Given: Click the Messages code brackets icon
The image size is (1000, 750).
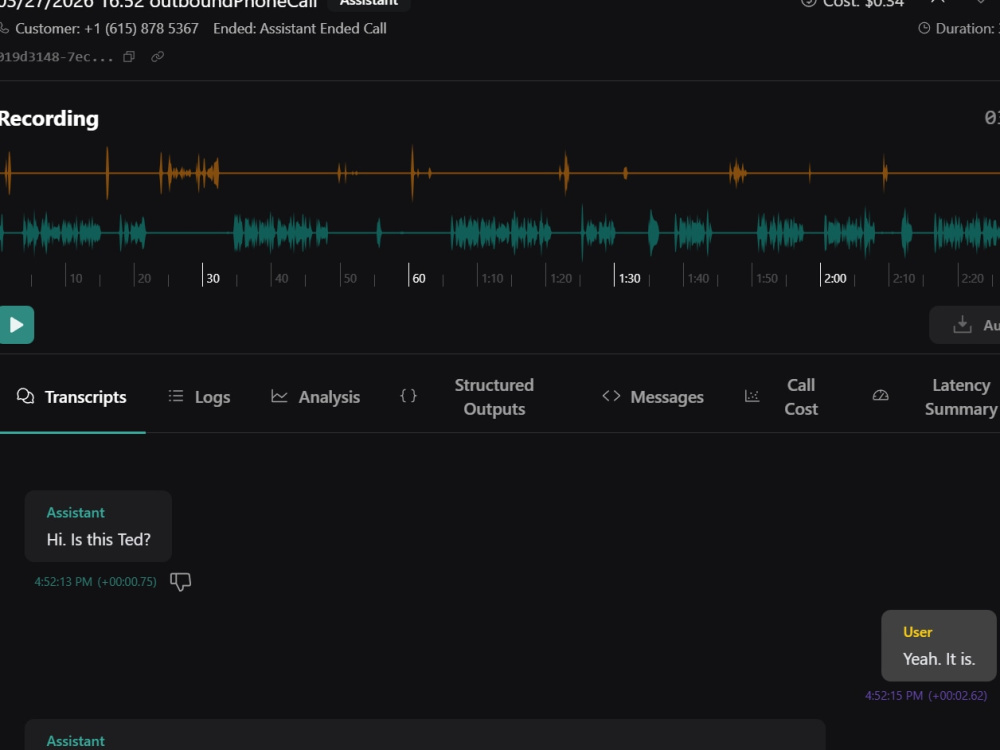Looking at the screenshot, I should click(x=611, y=396).
